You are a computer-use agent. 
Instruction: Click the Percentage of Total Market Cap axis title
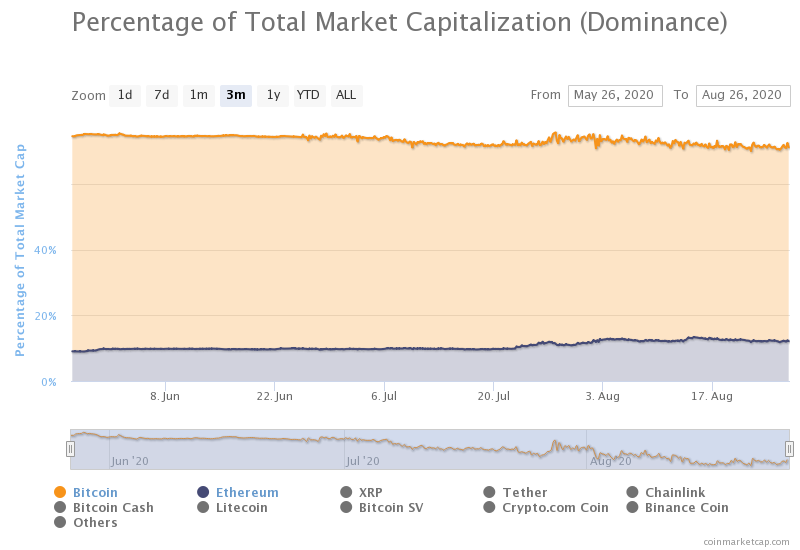tap(20, 250)
